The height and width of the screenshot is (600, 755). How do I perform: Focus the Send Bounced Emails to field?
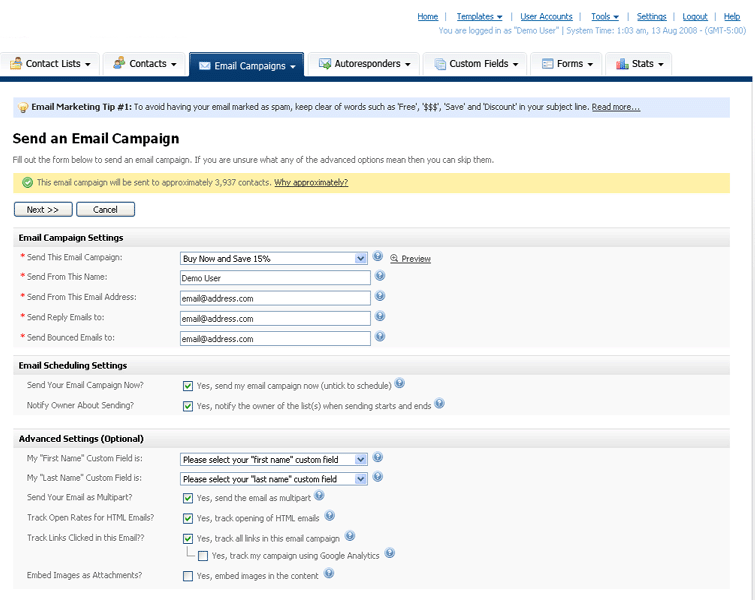click(275, 339)
